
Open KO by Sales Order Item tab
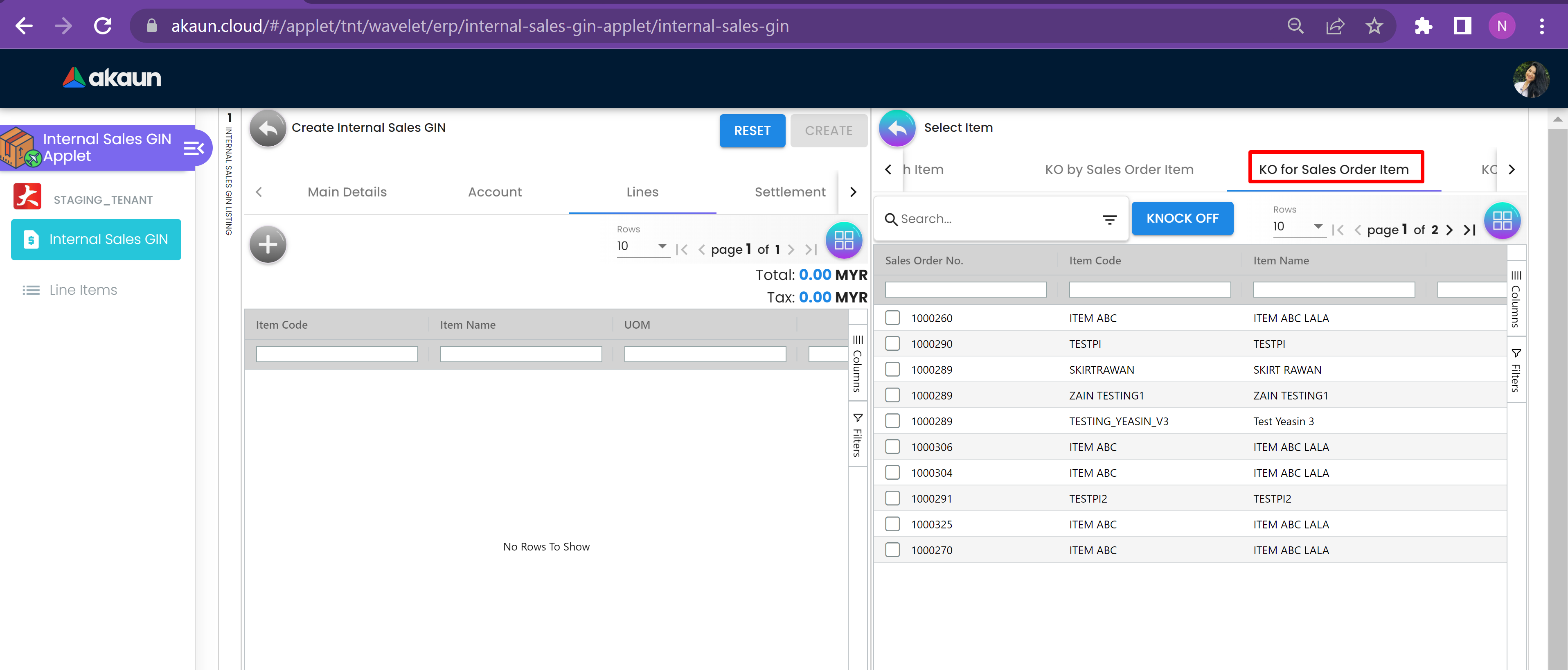pos(1119,169)
